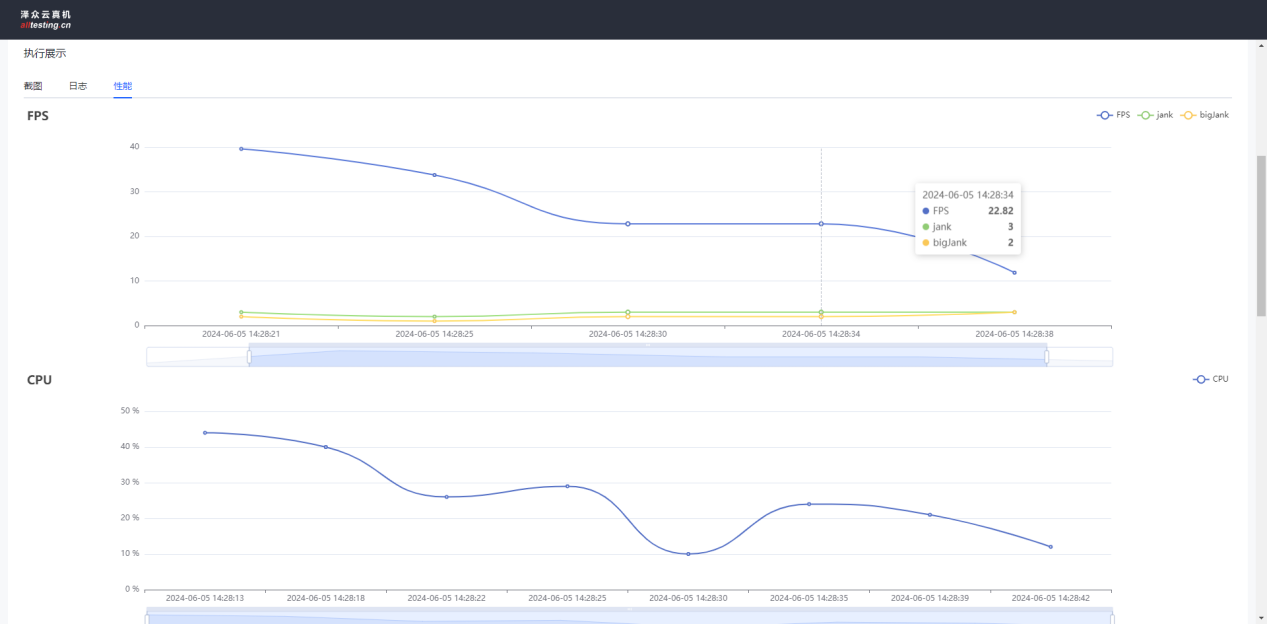Toggle bigJank series in legend
This screenshot has width=1267, height=624.
1204,115
